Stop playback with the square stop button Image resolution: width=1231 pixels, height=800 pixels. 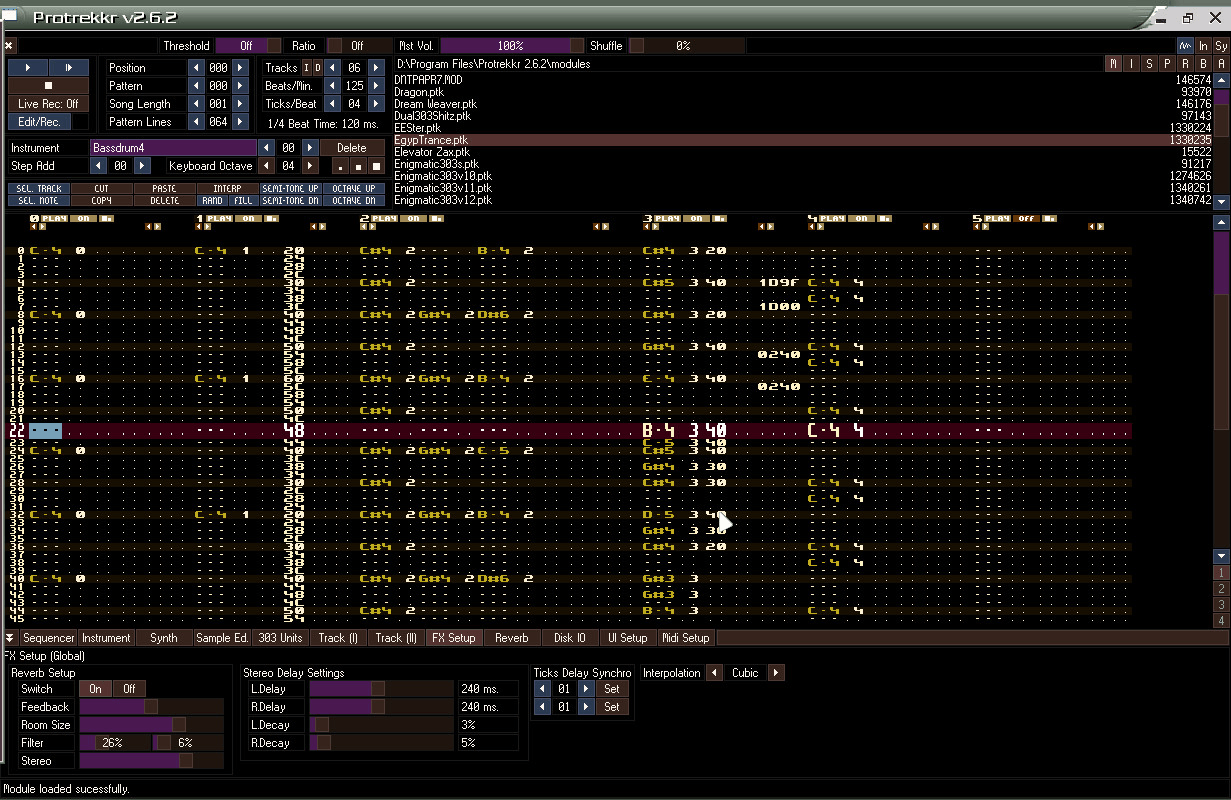tap(48, 86)
